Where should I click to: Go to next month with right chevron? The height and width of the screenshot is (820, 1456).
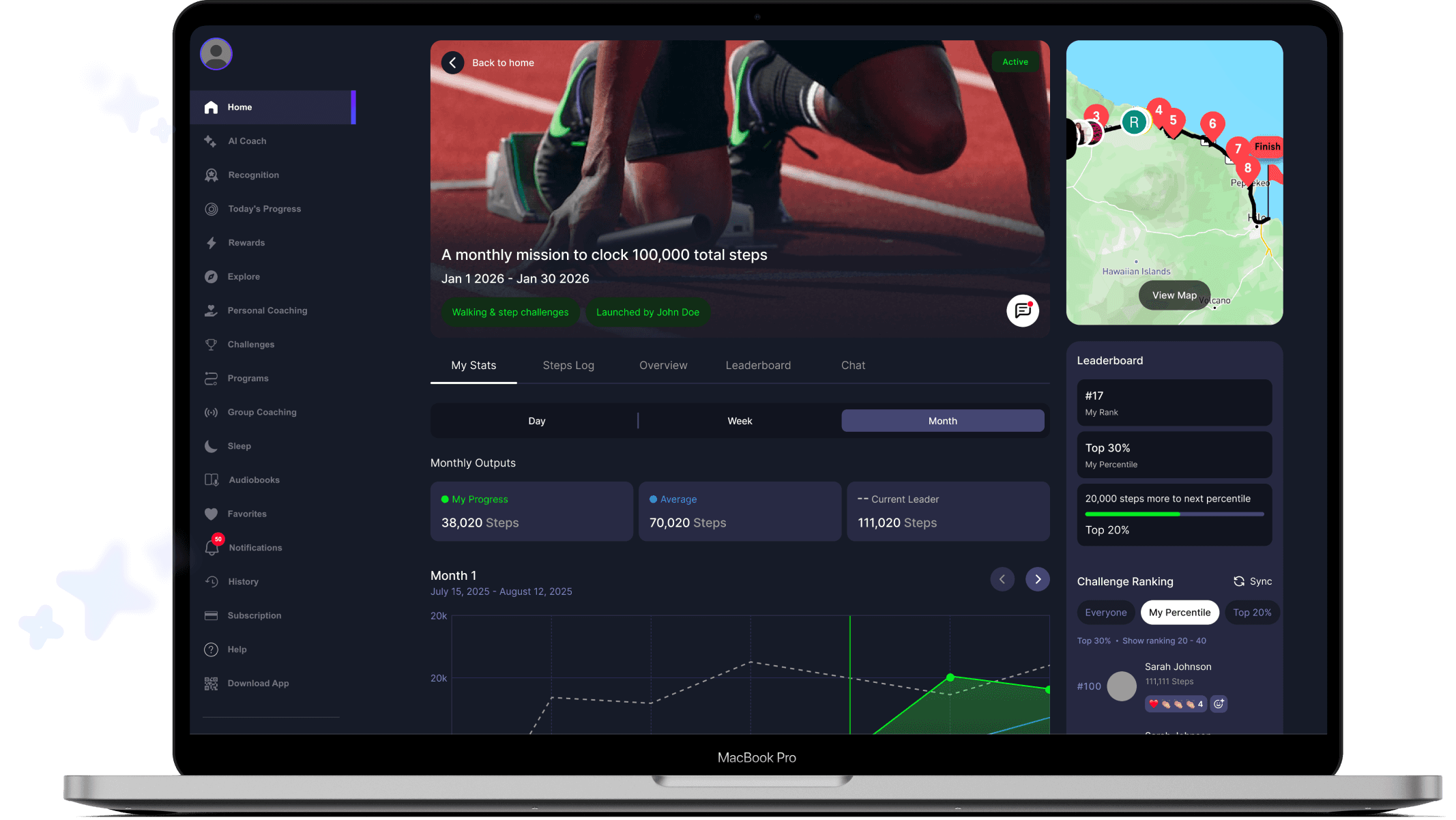coord(1037,579)
